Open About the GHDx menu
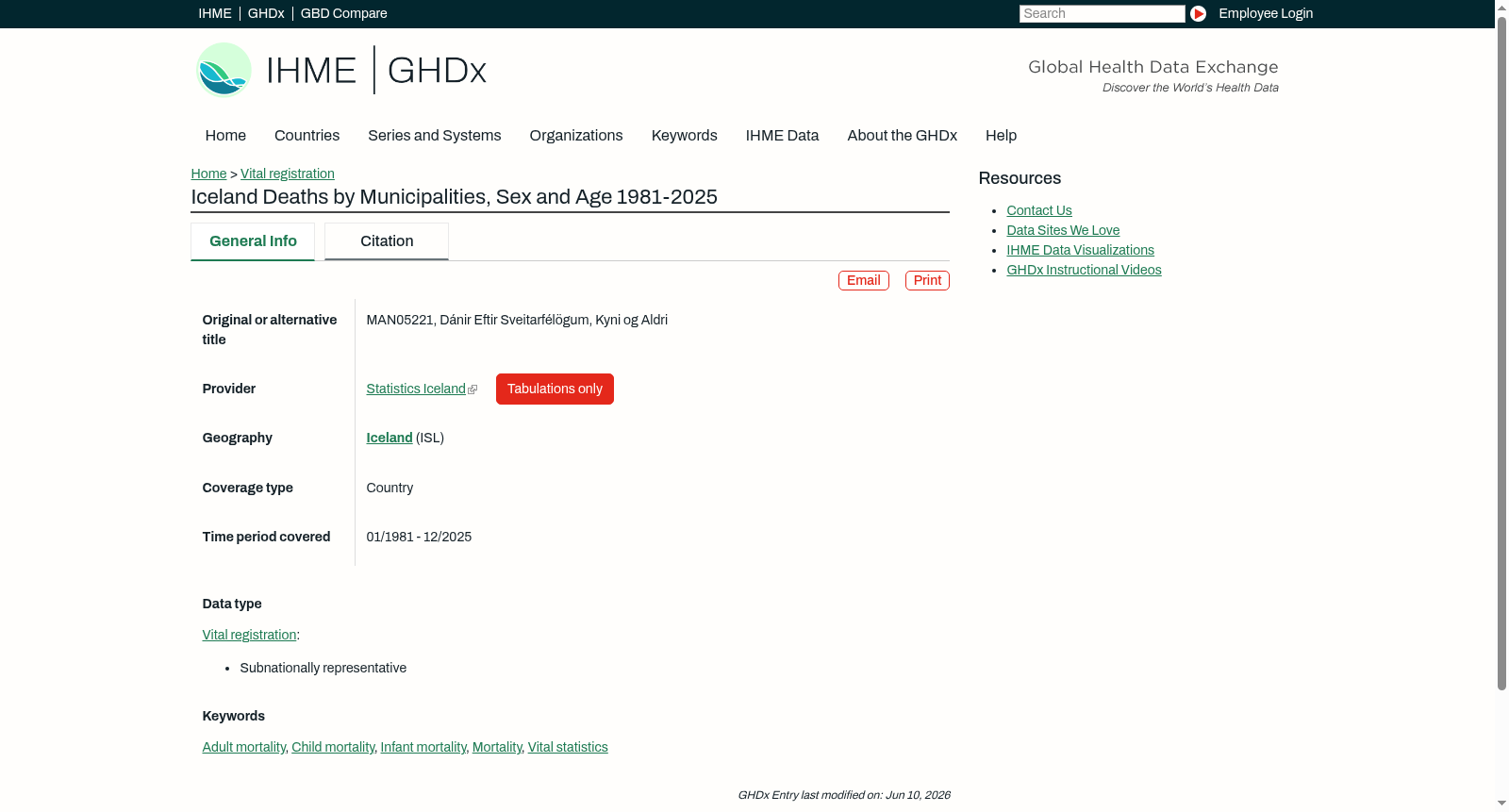This screenshot has width=1509, height=812. coord(902,136)
